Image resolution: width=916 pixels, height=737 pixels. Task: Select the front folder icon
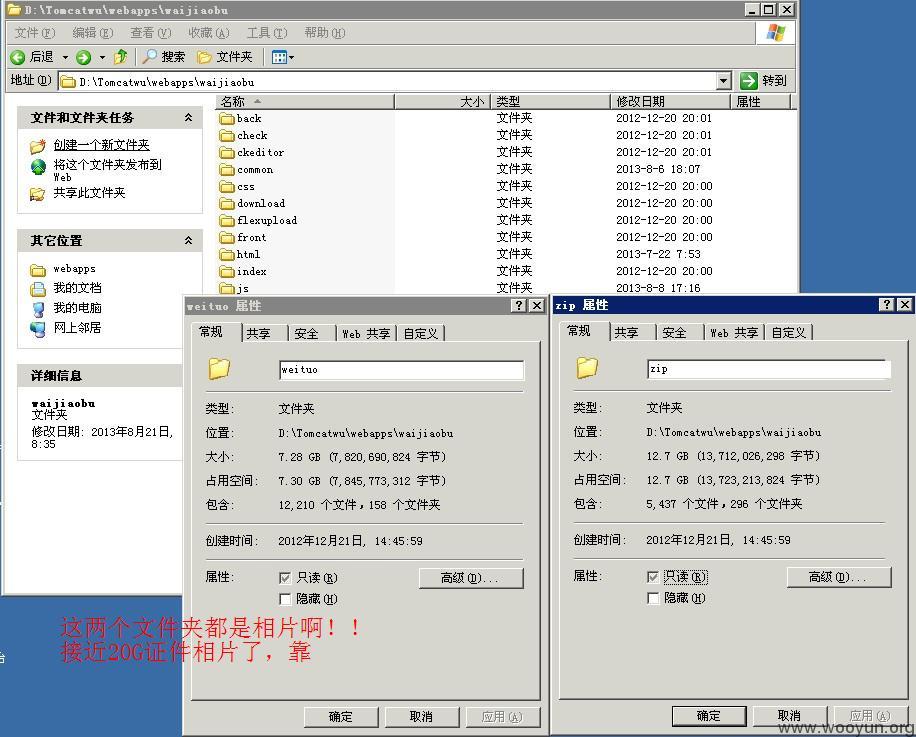point(227,237)
